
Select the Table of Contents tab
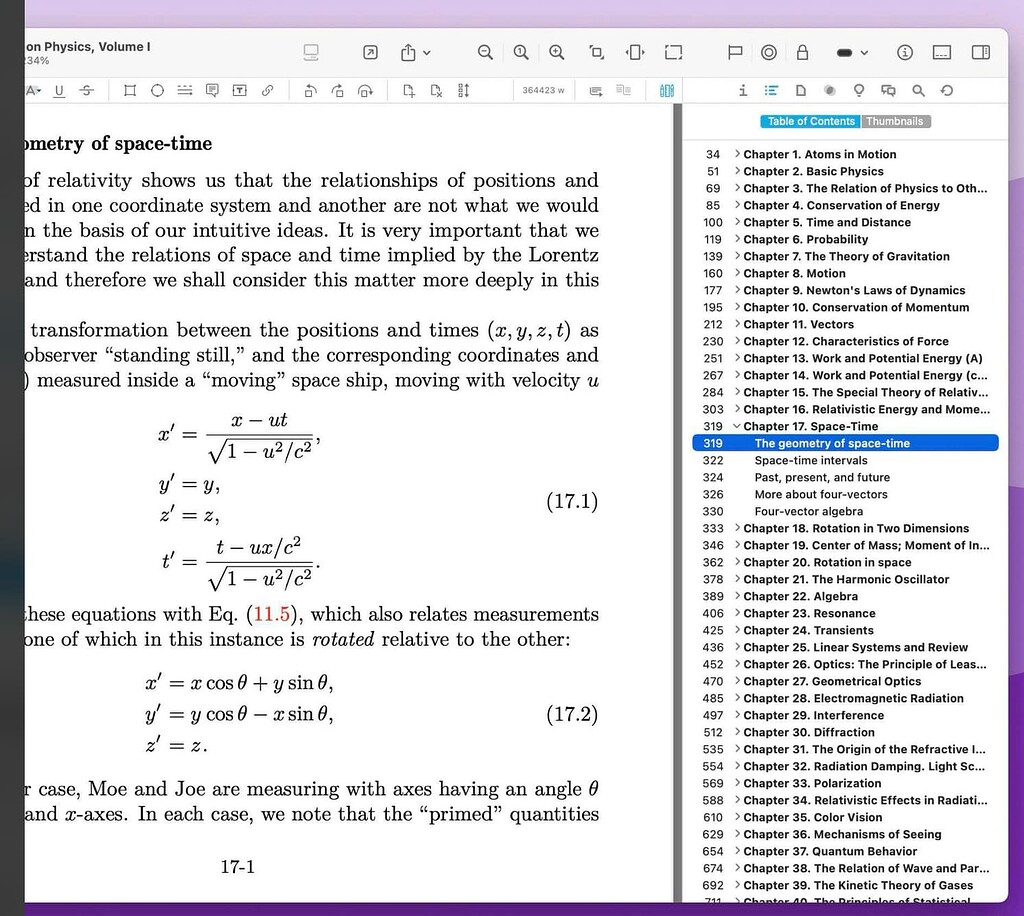(810, 121)
